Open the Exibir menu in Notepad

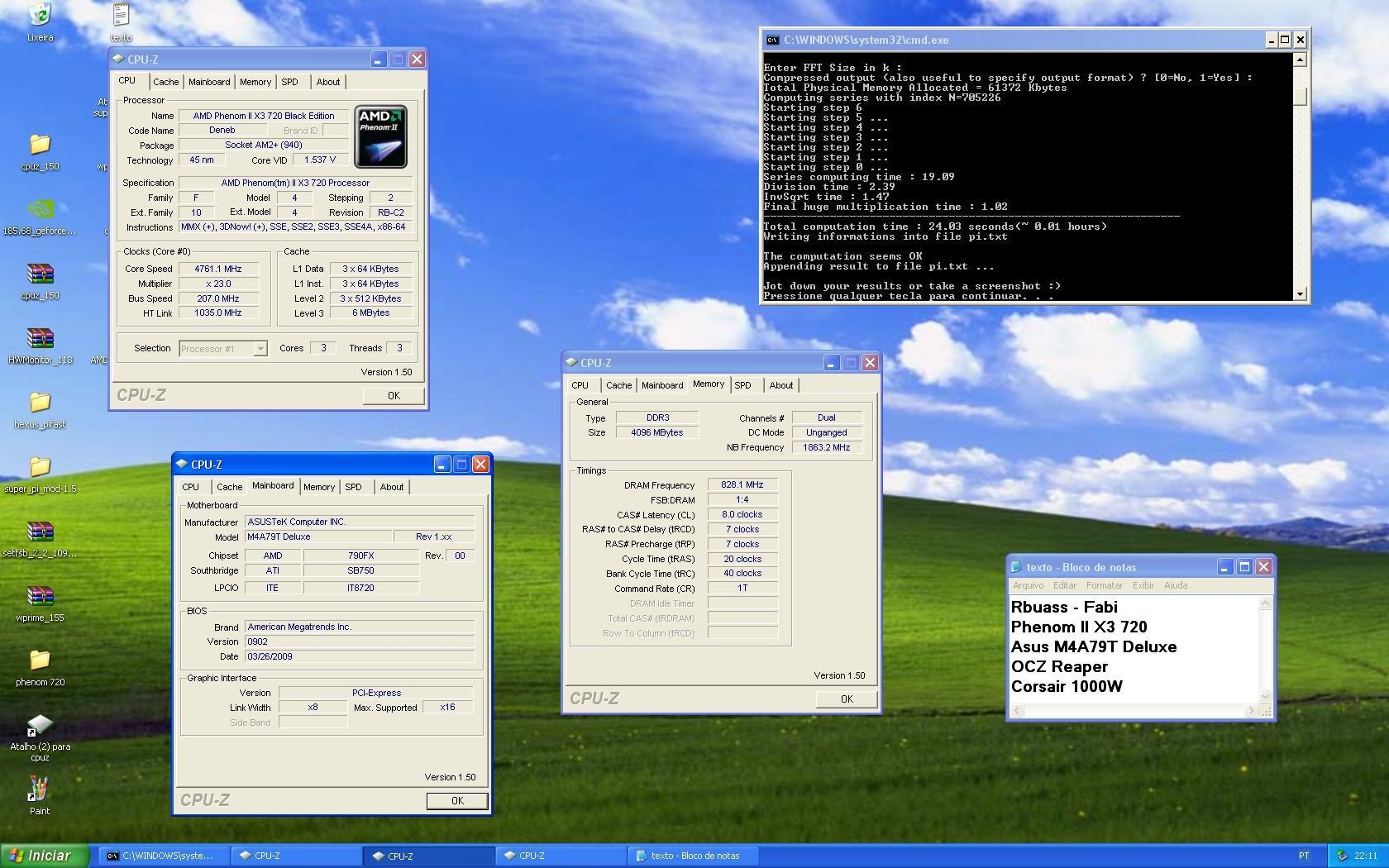(1143, 585)
